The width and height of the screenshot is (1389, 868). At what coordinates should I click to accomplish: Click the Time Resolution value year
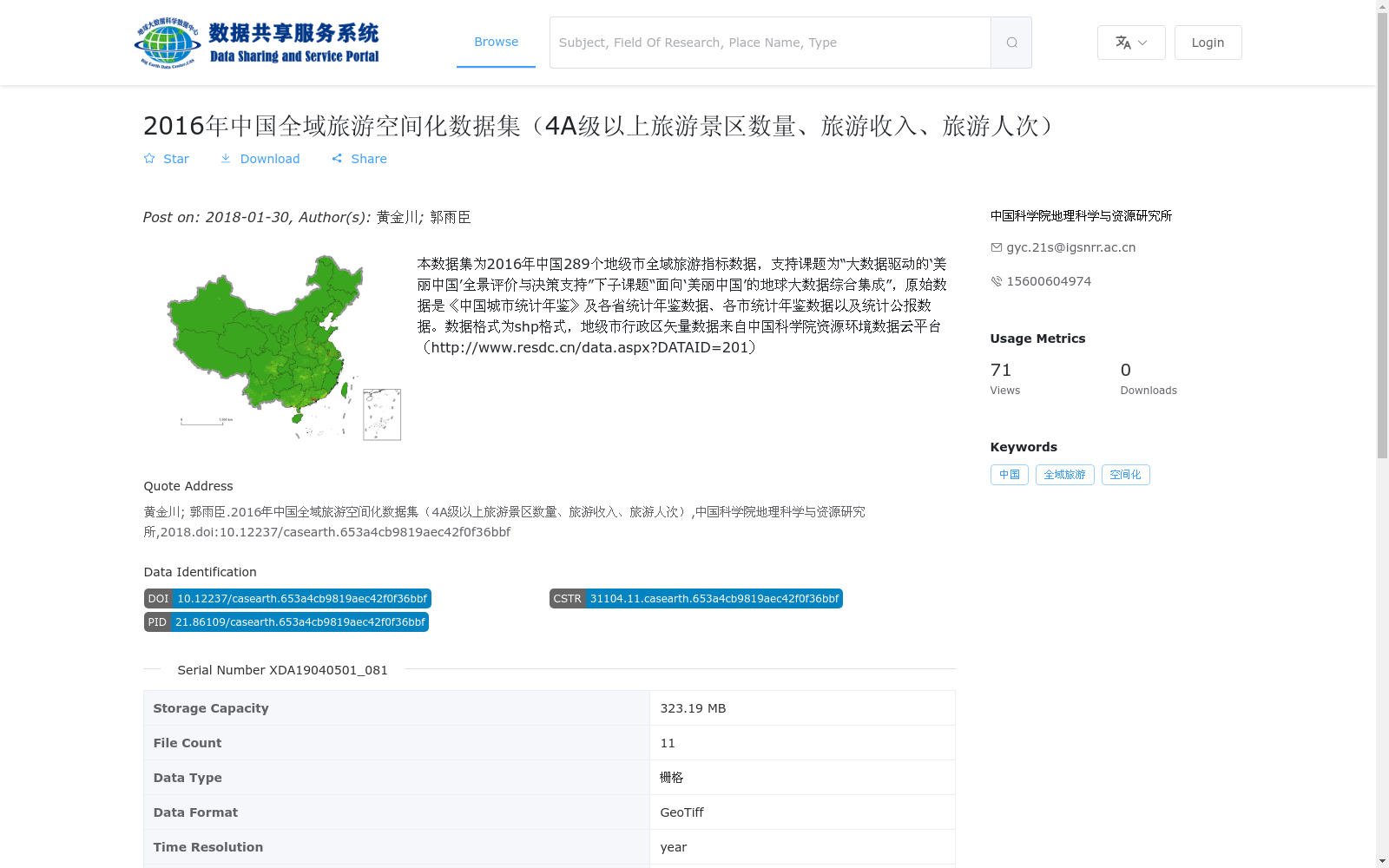(673, 847)
